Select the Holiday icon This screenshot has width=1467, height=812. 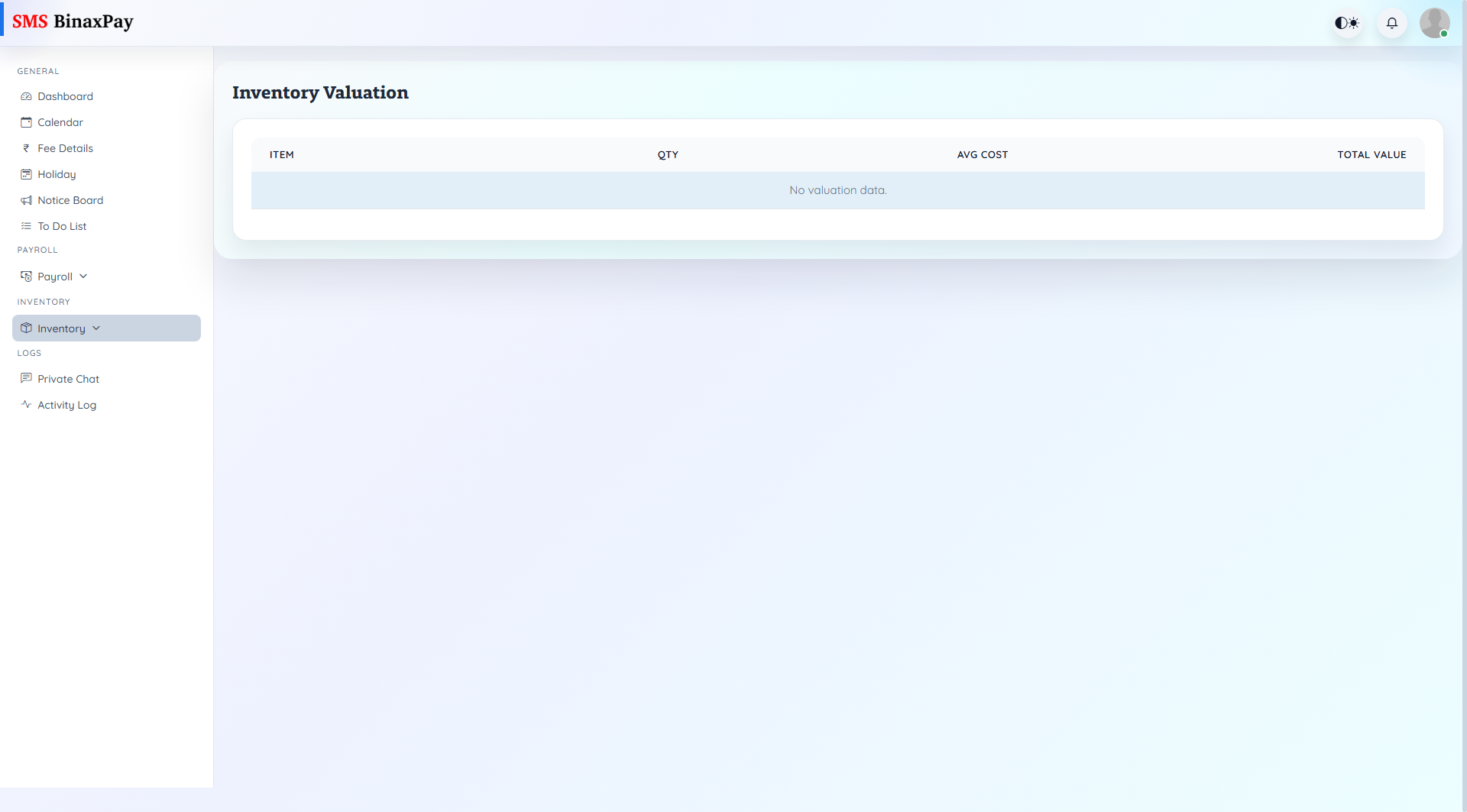tap(26, 174)
